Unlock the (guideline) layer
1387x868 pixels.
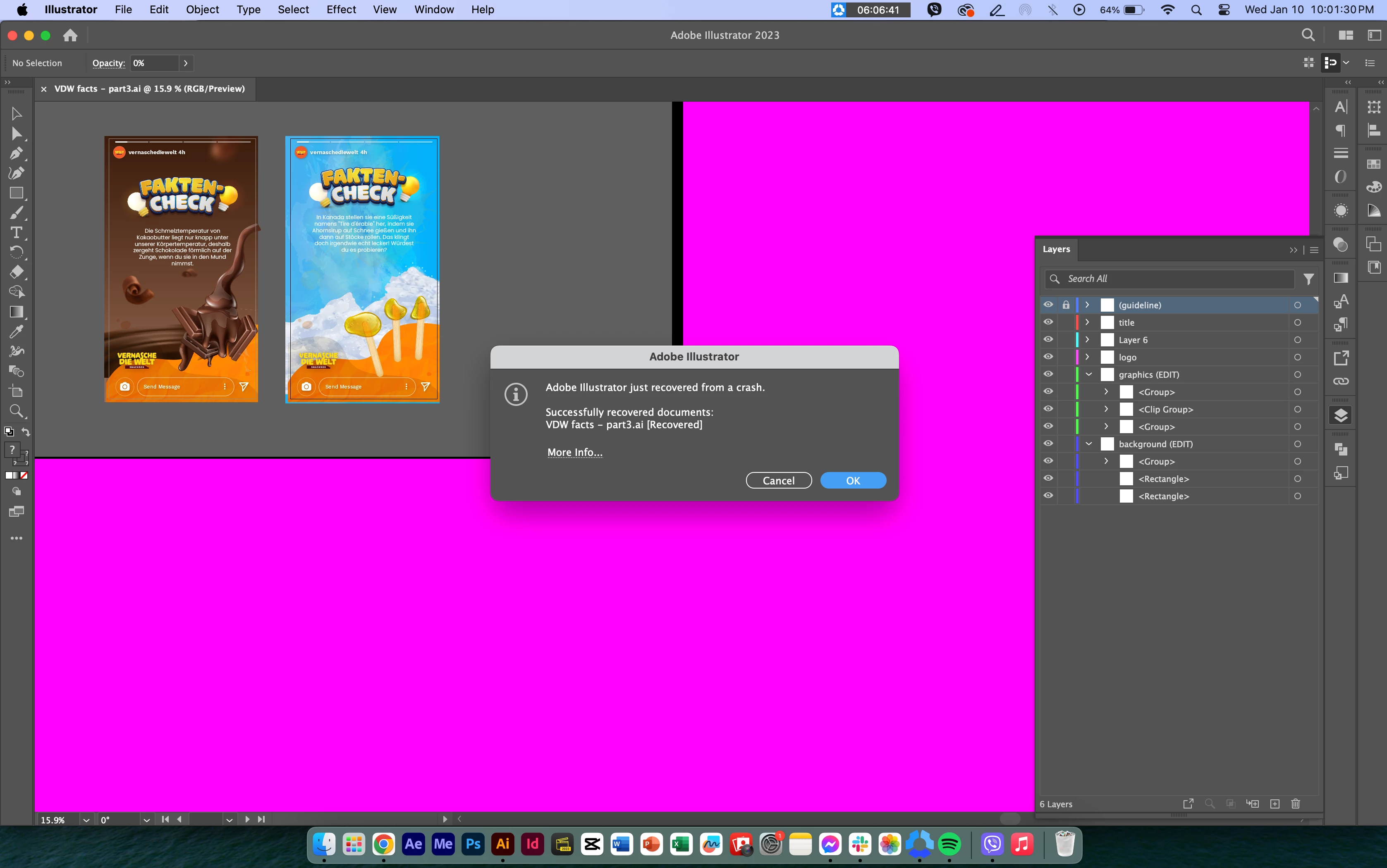(x=1066, y=305)
